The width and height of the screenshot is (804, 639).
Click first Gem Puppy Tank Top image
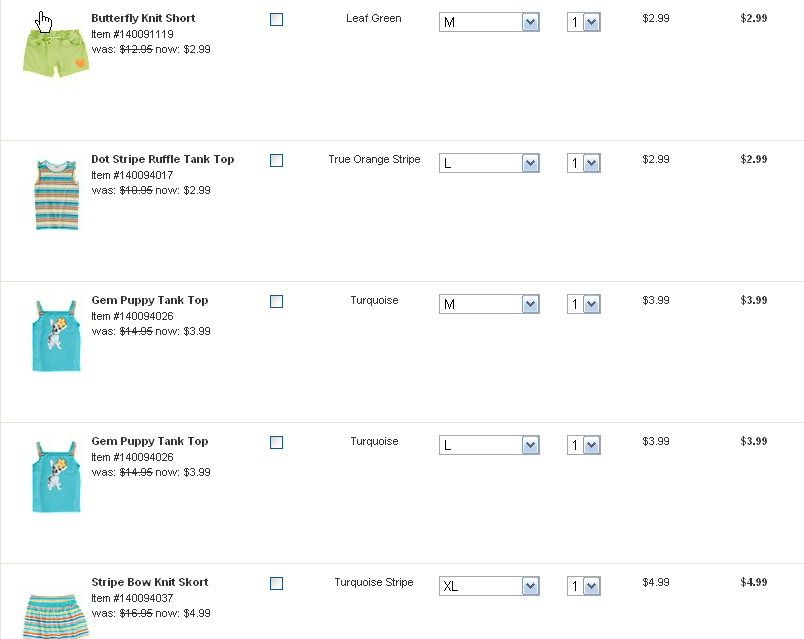(55, 336)
